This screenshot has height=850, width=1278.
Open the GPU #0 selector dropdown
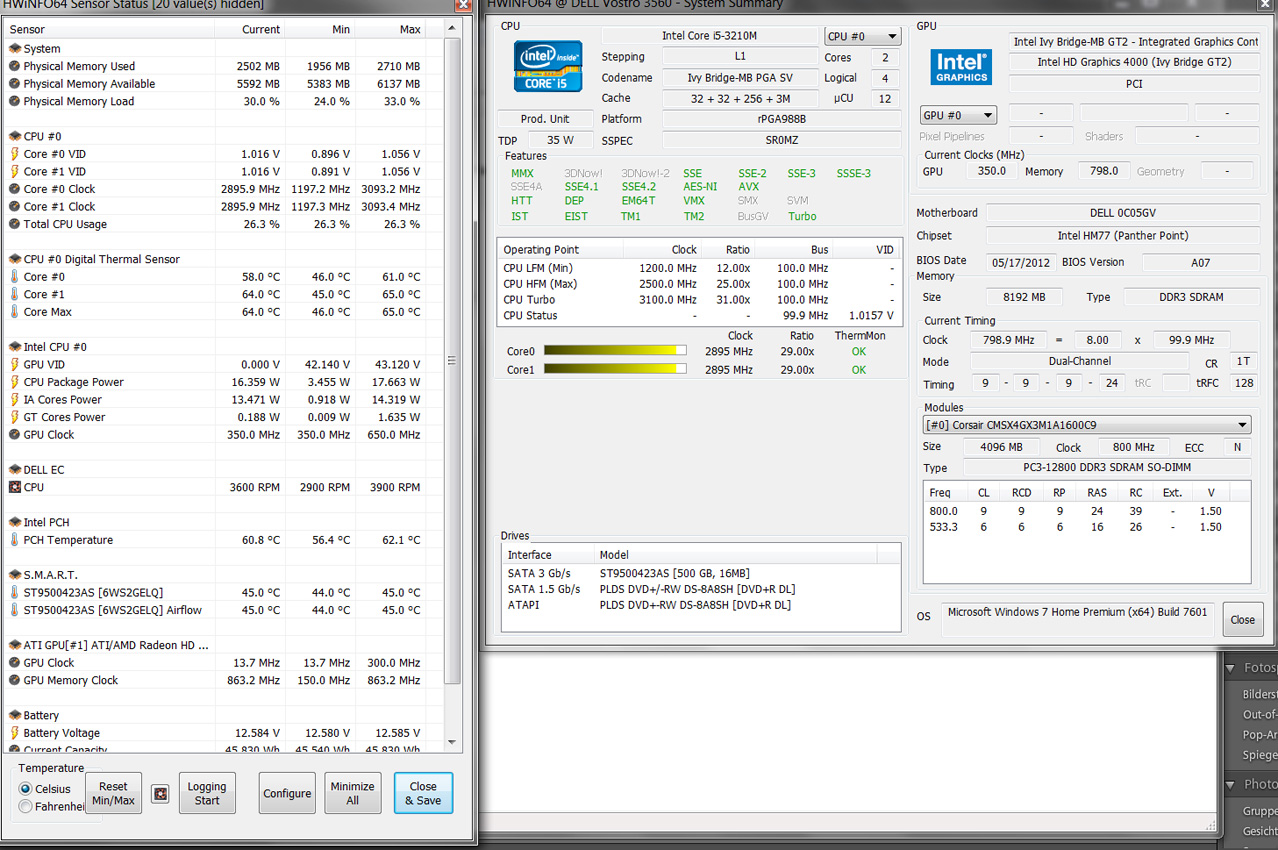pos(958,115)
